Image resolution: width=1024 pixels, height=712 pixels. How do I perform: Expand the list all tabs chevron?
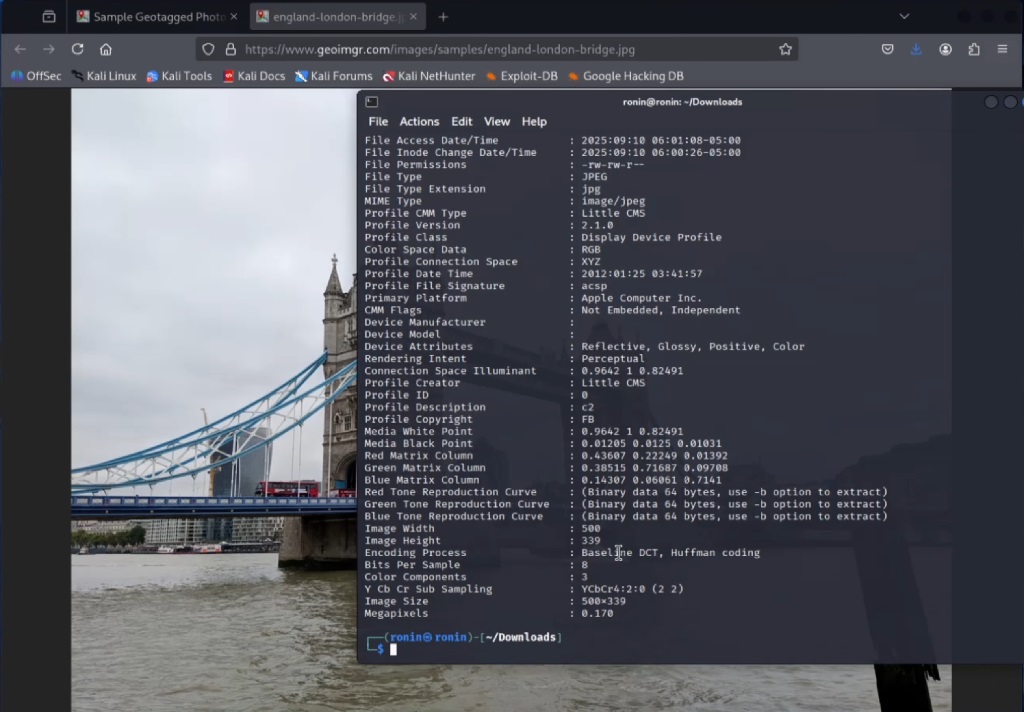point(904,16)
